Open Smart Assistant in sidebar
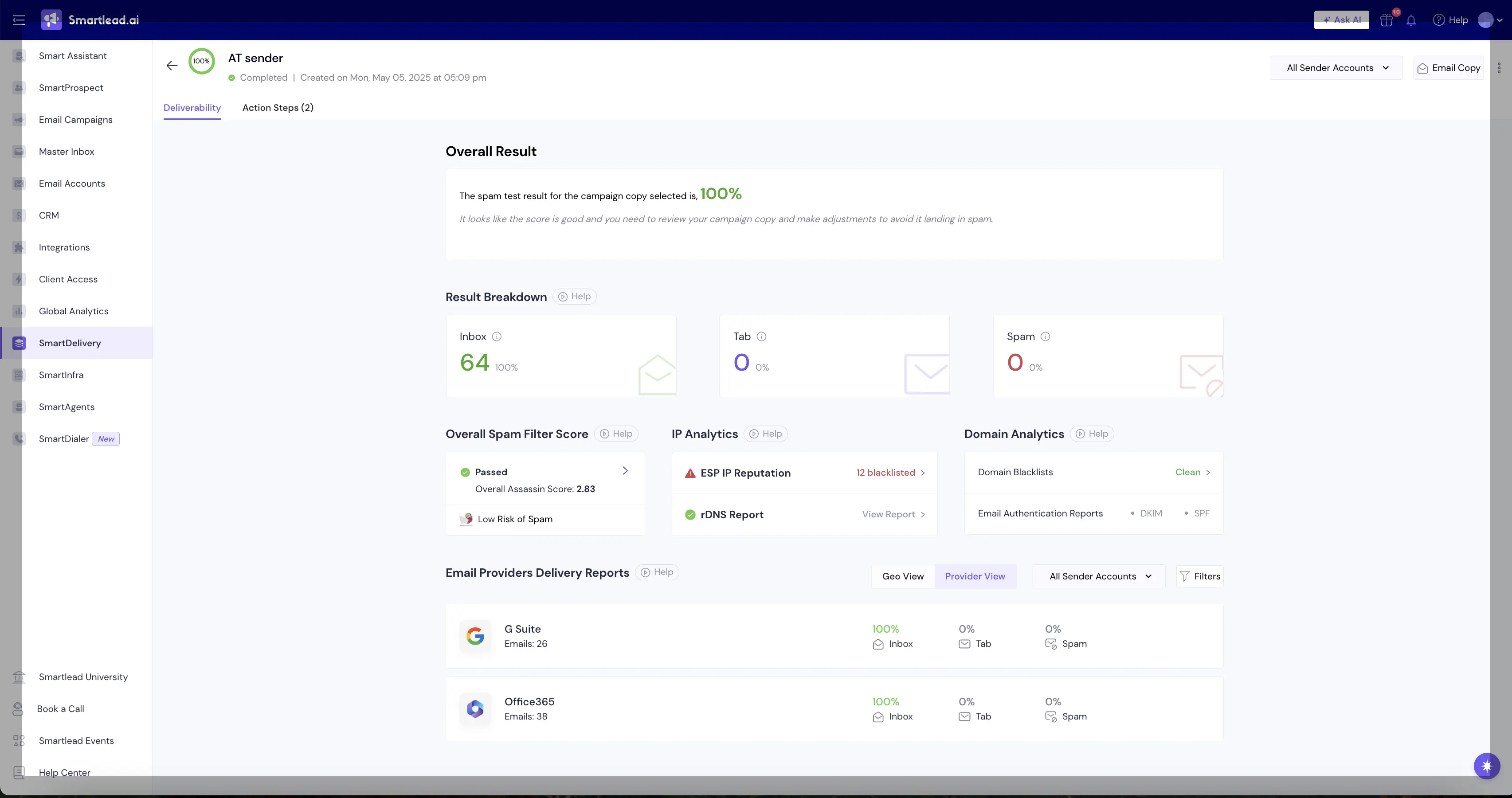The height and width of the screenshot is (798, 1512). (x=76, y=56)
